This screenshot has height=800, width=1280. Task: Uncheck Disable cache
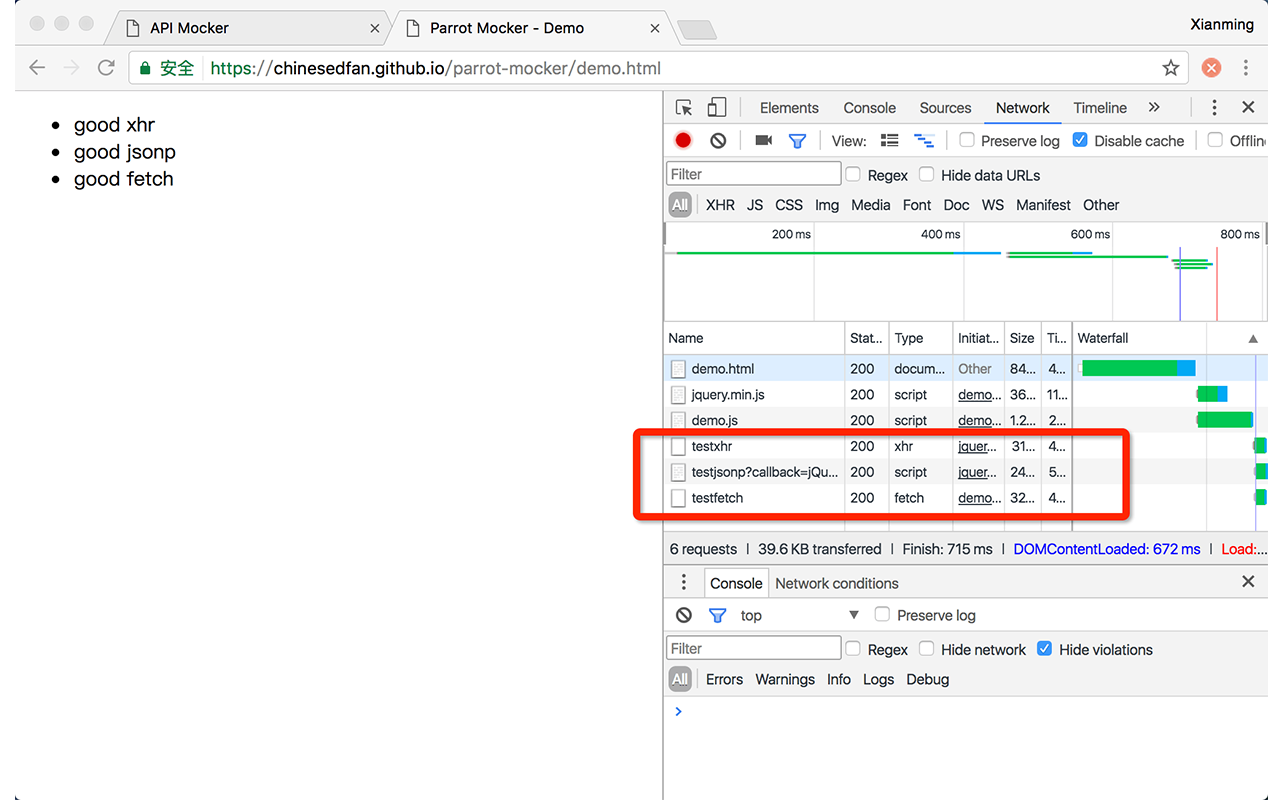tap(1080, 140)
